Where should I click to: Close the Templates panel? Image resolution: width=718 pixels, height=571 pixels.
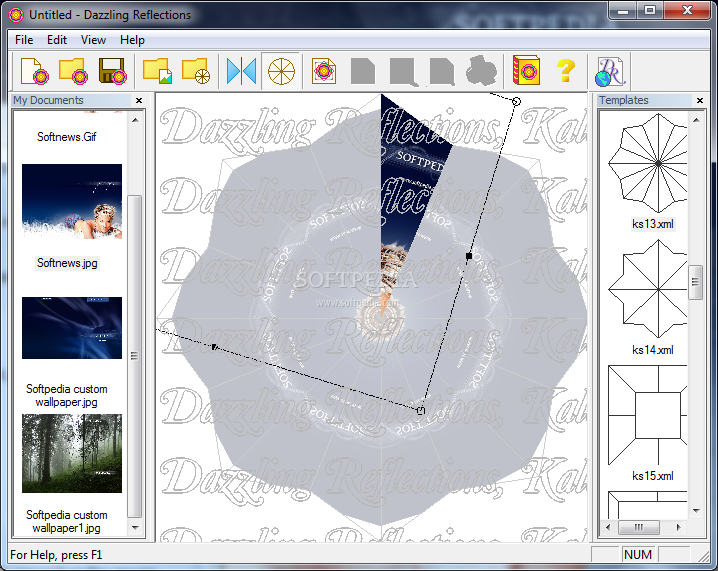click(700, 100)
